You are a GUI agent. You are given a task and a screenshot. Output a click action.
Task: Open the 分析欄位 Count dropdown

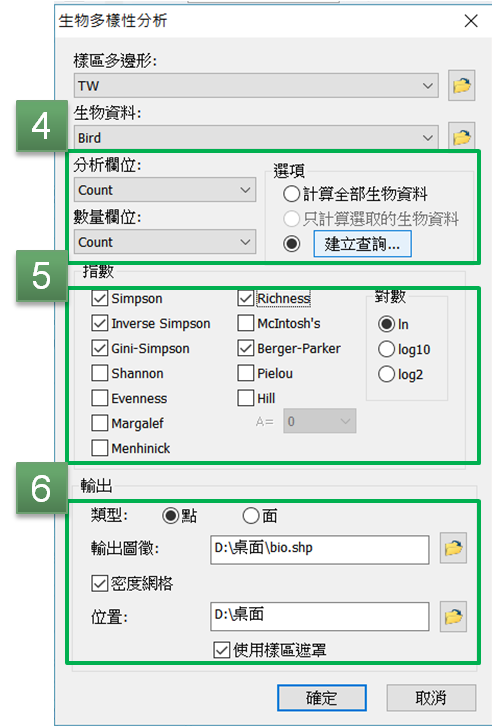(165, 190)
